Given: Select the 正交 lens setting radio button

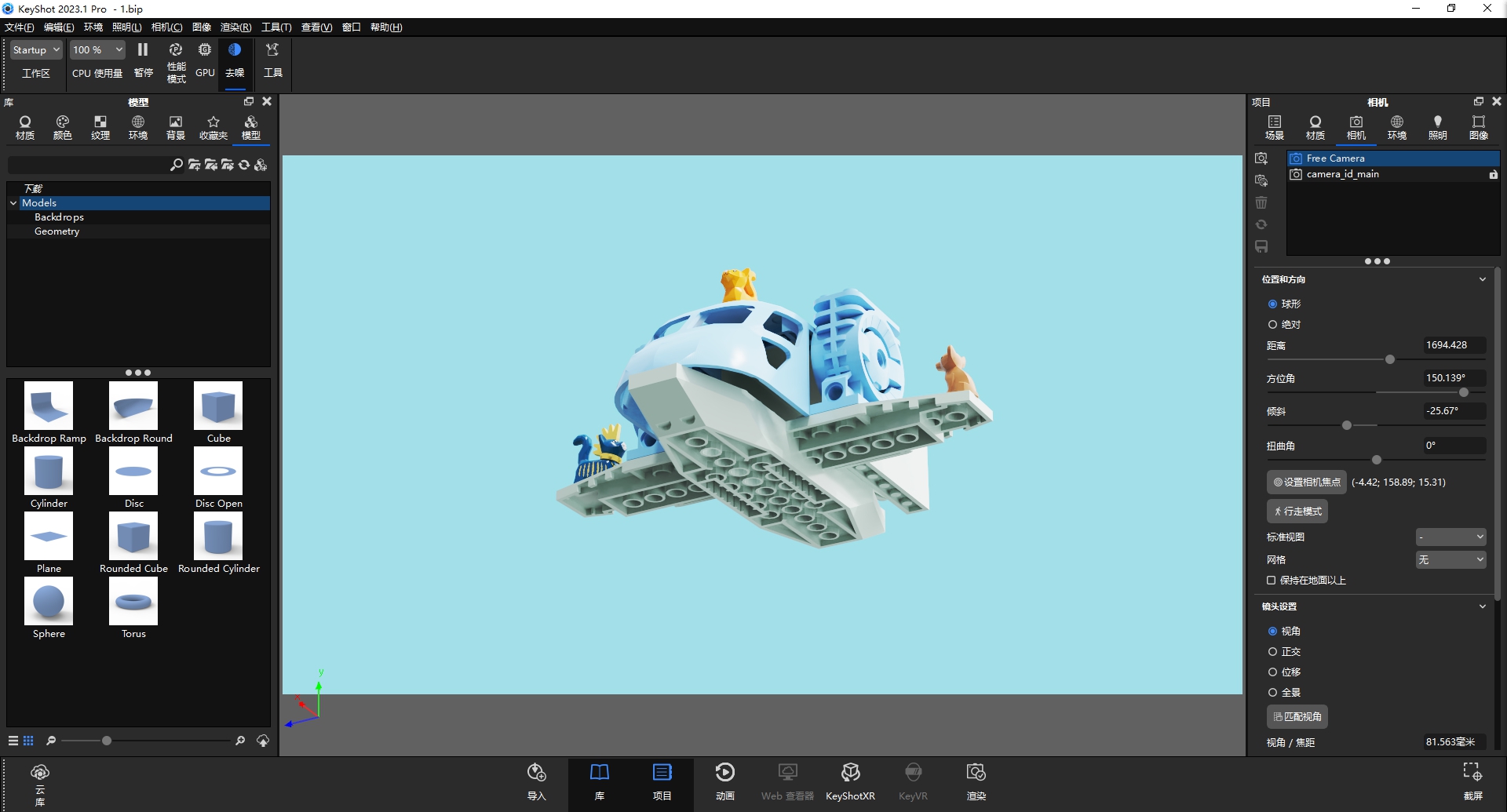Looking at the screenshot, I should pyautogui.click(x=1273, y=651).
